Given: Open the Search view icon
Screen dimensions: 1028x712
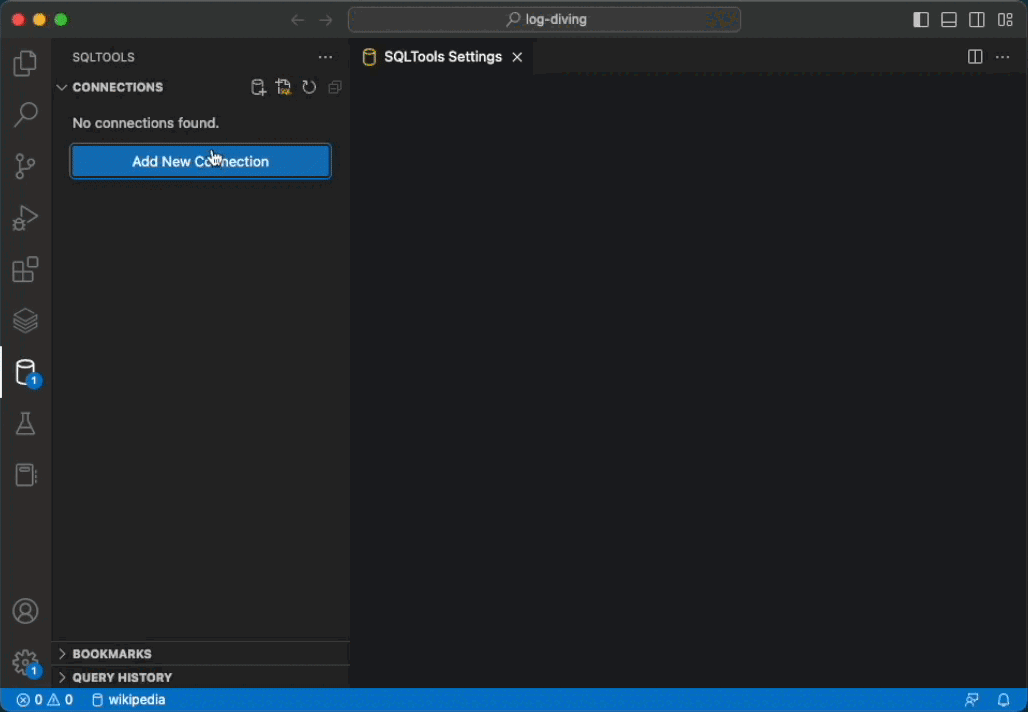Looking at the screenshot, I should [25, 115].
